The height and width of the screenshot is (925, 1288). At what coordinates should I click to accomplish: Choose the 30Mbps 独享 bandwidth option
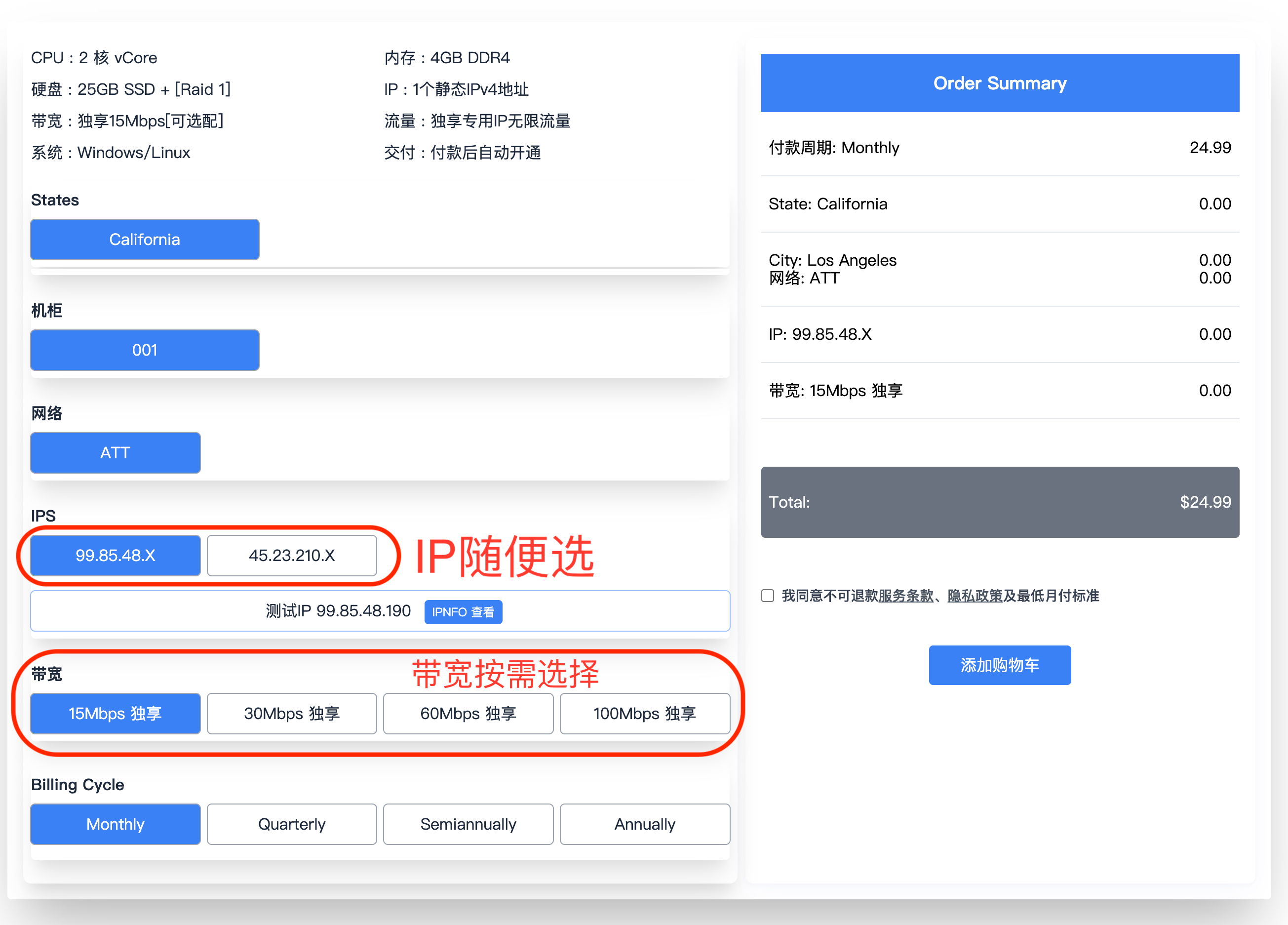(x=292, y=714)
